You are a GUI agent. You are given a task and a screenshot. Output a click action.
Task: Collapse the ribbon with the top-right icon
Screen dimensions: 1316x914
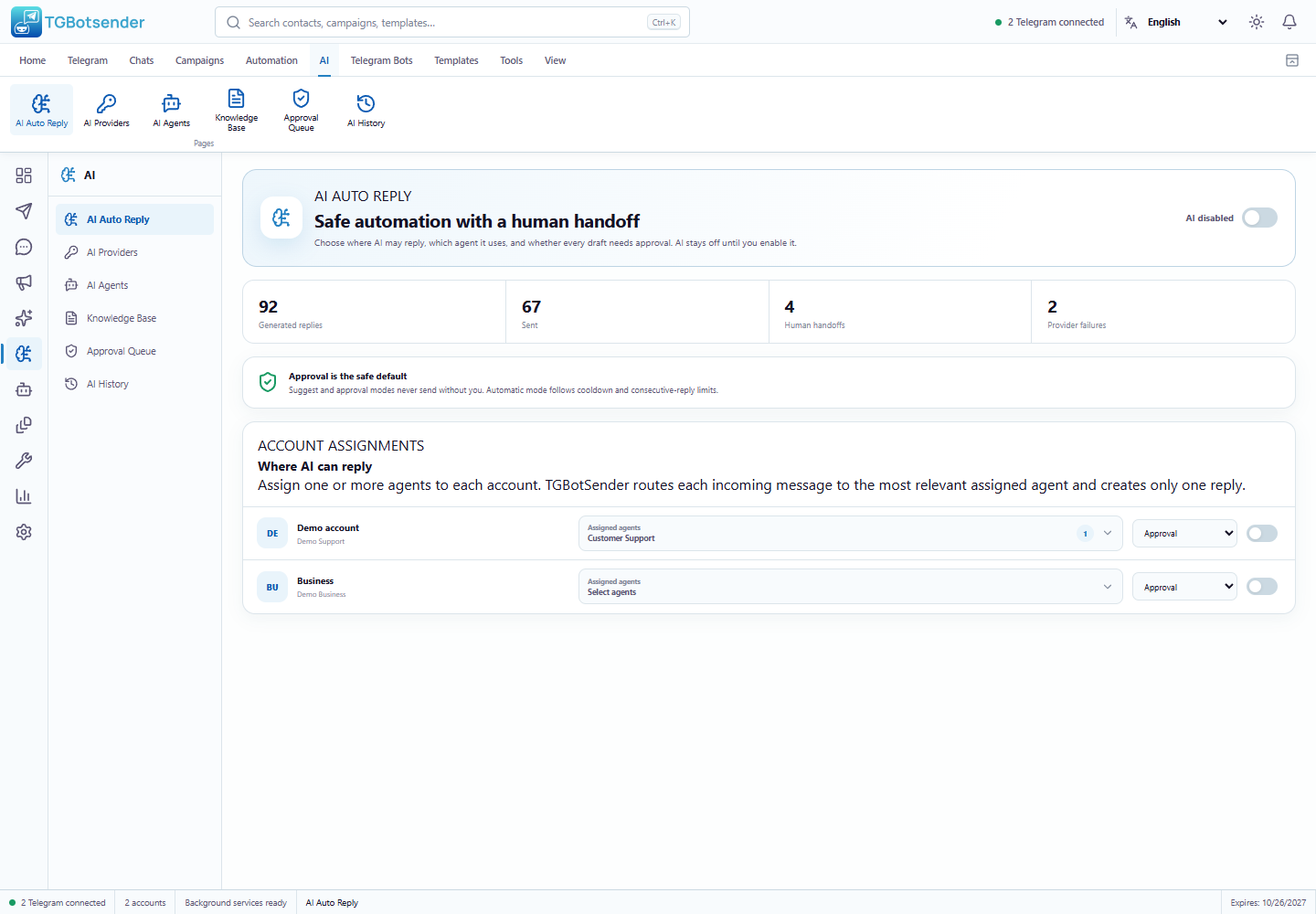coord(1292,60)
